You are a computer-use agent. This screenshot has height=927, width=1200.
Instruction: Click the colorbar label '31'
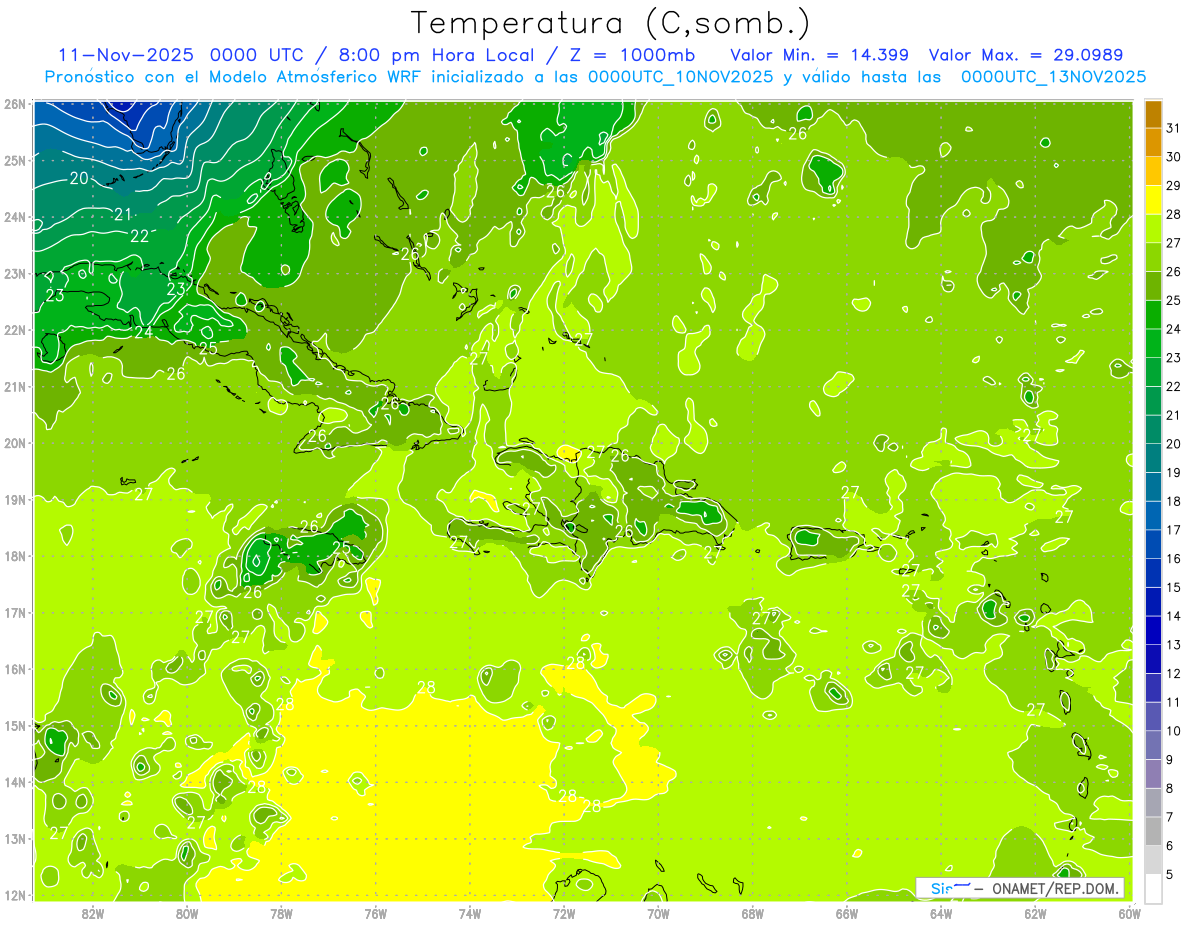pos(1174,128)
